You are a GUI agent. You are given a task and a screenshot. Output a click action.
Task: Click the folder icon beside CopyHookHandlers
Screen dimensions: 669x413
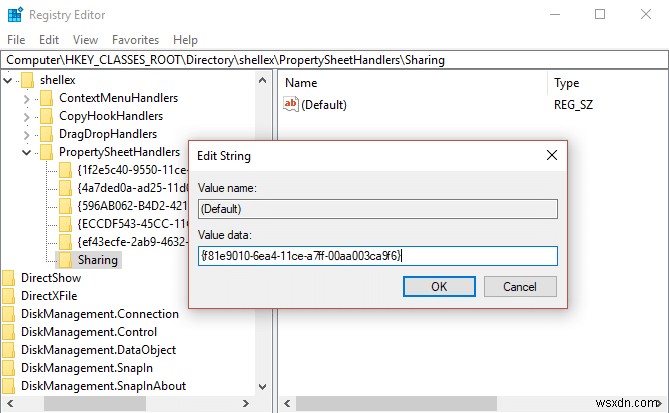pos(46,116)
